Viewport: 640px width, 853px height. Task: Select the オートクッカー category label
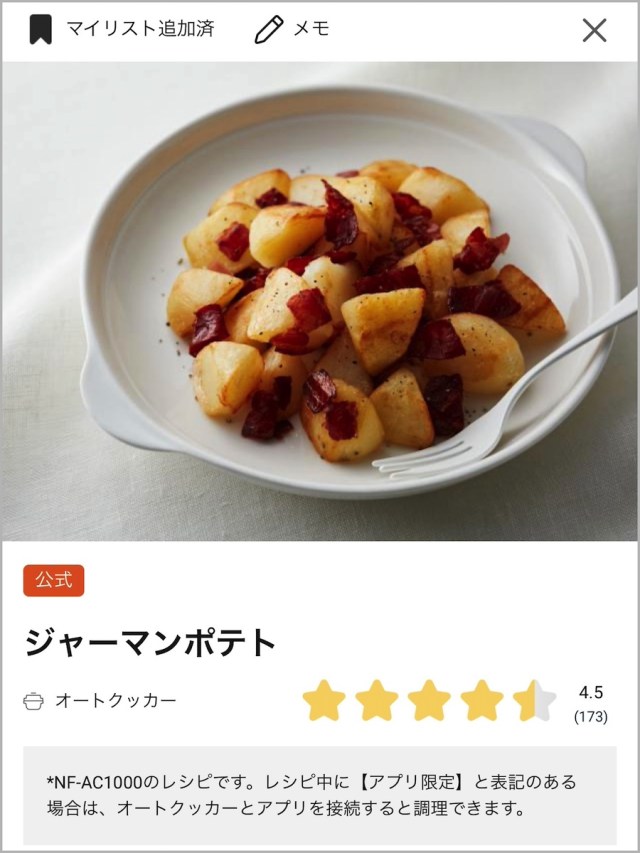click(x=116, y=700)
